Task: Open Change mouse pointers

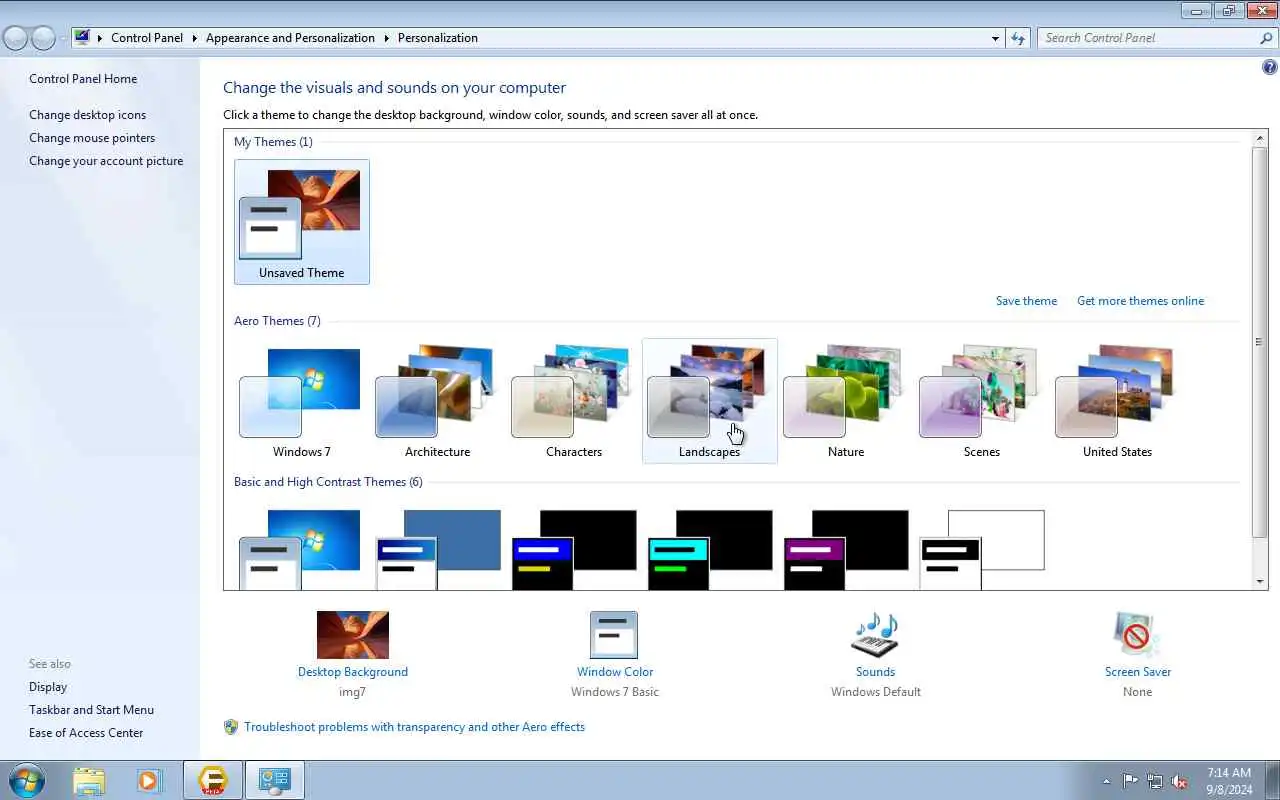Action: click(x=92, y=138)
